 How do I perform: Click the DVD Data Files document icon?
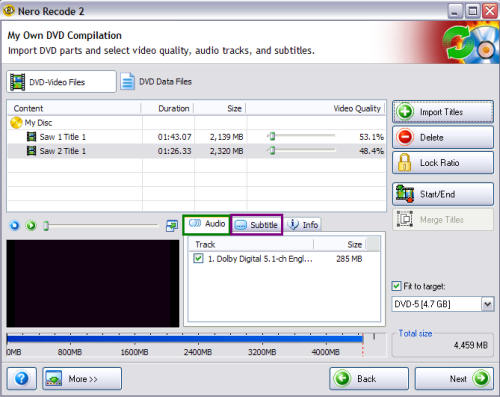(127, 82)
